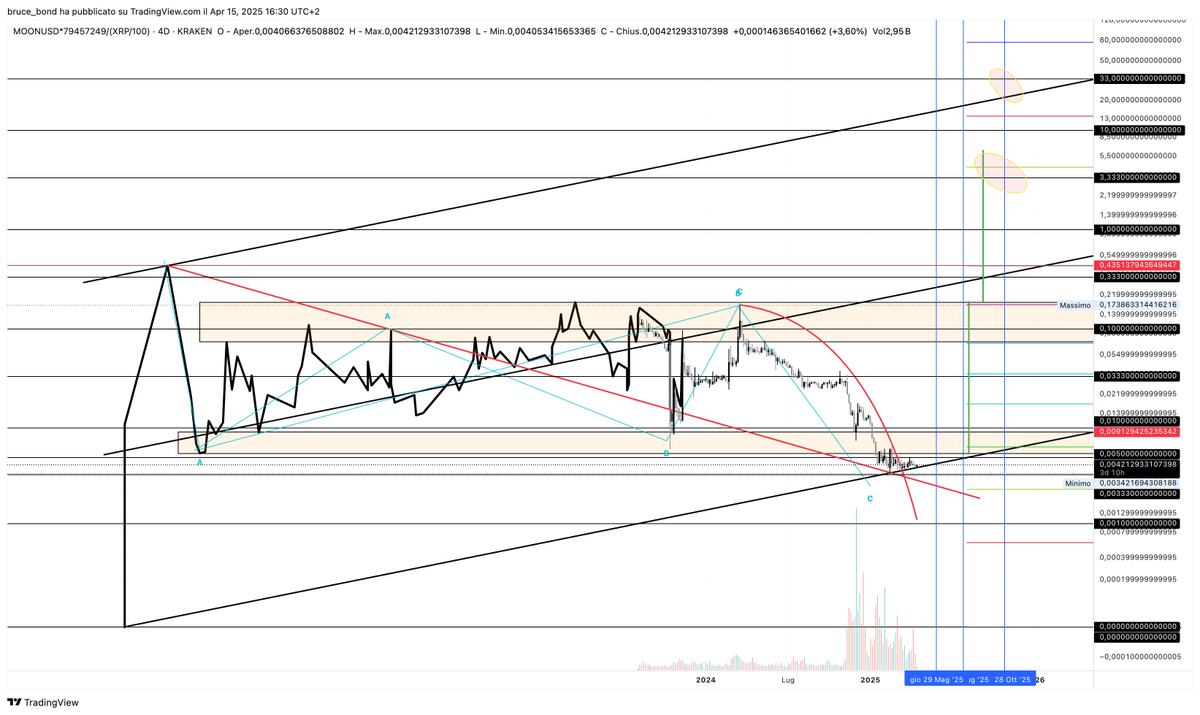1200x715 pixels.
Task: Click the −0,000100000000005 axis tick
Action: pos(1139,656)
